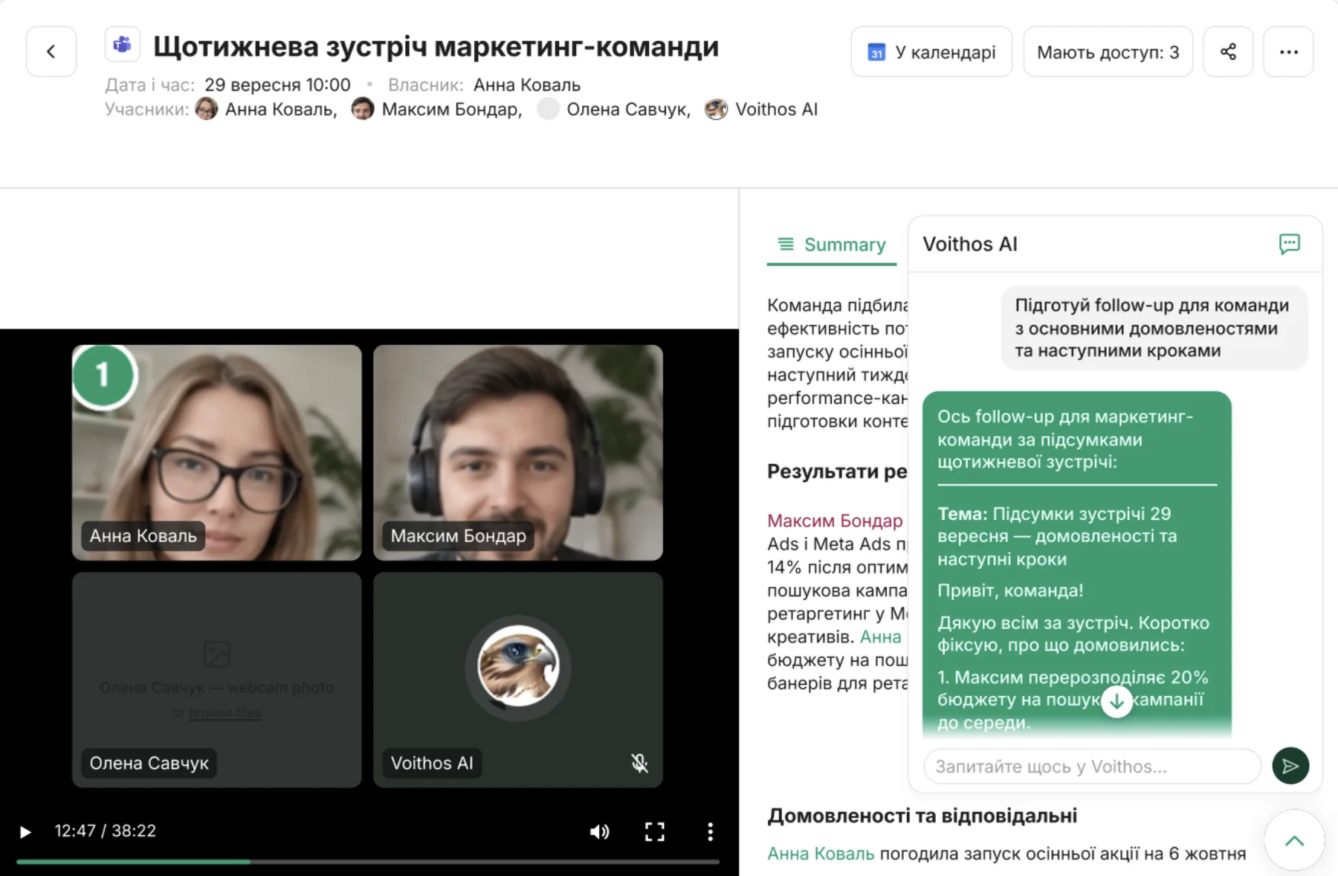1338x876 pixels.
Task: Play the meeting recording
Action: [26, 832]
